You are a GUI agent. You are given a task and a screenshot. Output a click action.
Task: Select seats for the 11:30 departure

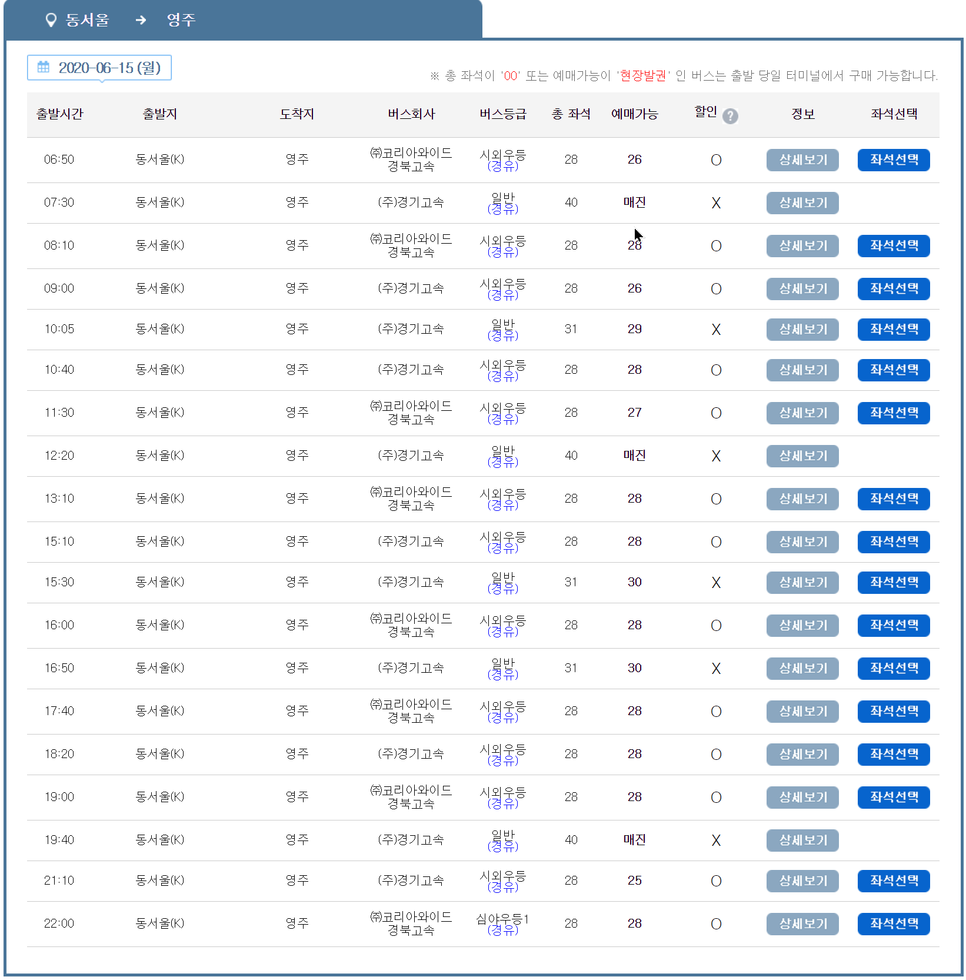(894, 413)
